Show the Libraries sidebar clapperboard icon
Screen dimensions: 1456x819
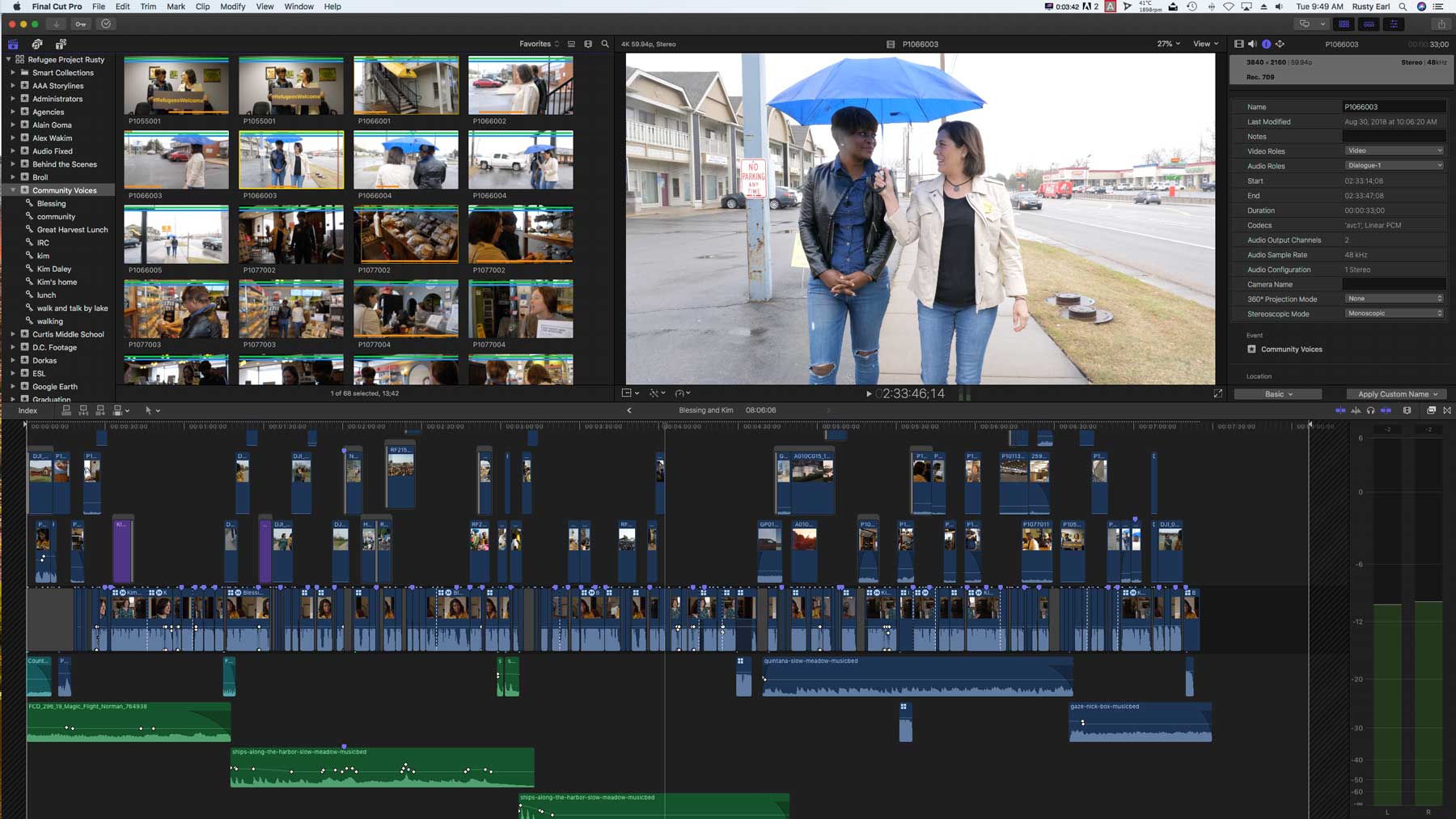coord(13,45)
